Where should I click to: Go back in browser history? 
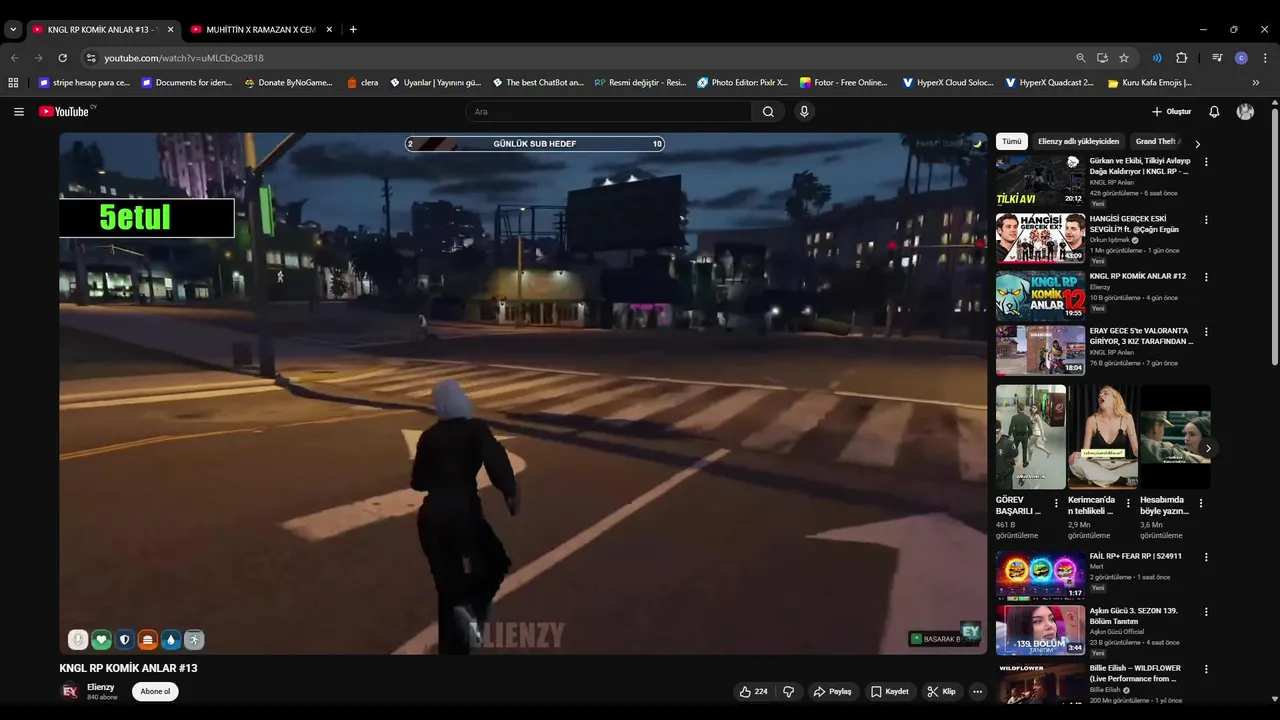click(x=14, y=58)
